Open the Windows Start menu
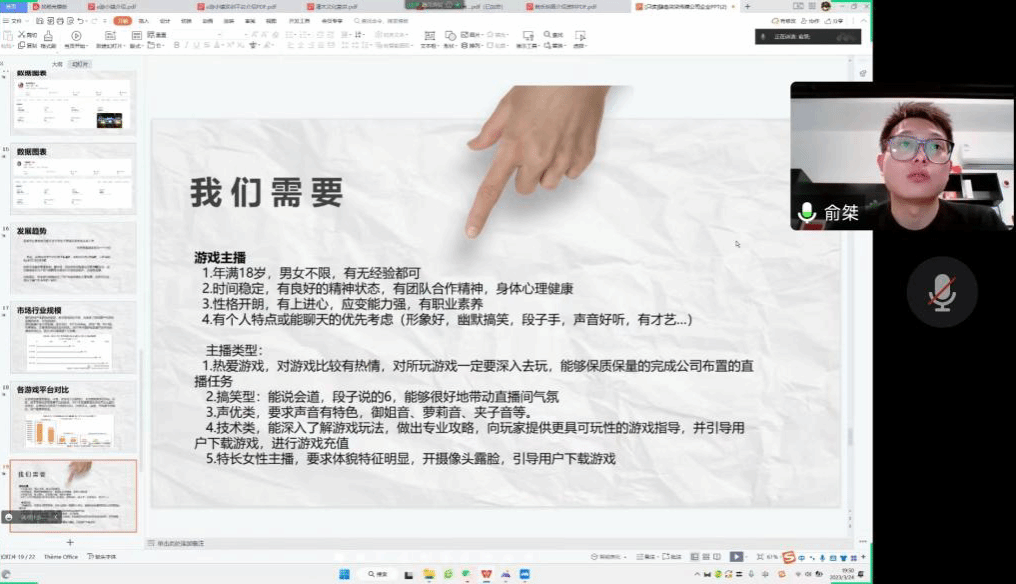 [344, 574]
